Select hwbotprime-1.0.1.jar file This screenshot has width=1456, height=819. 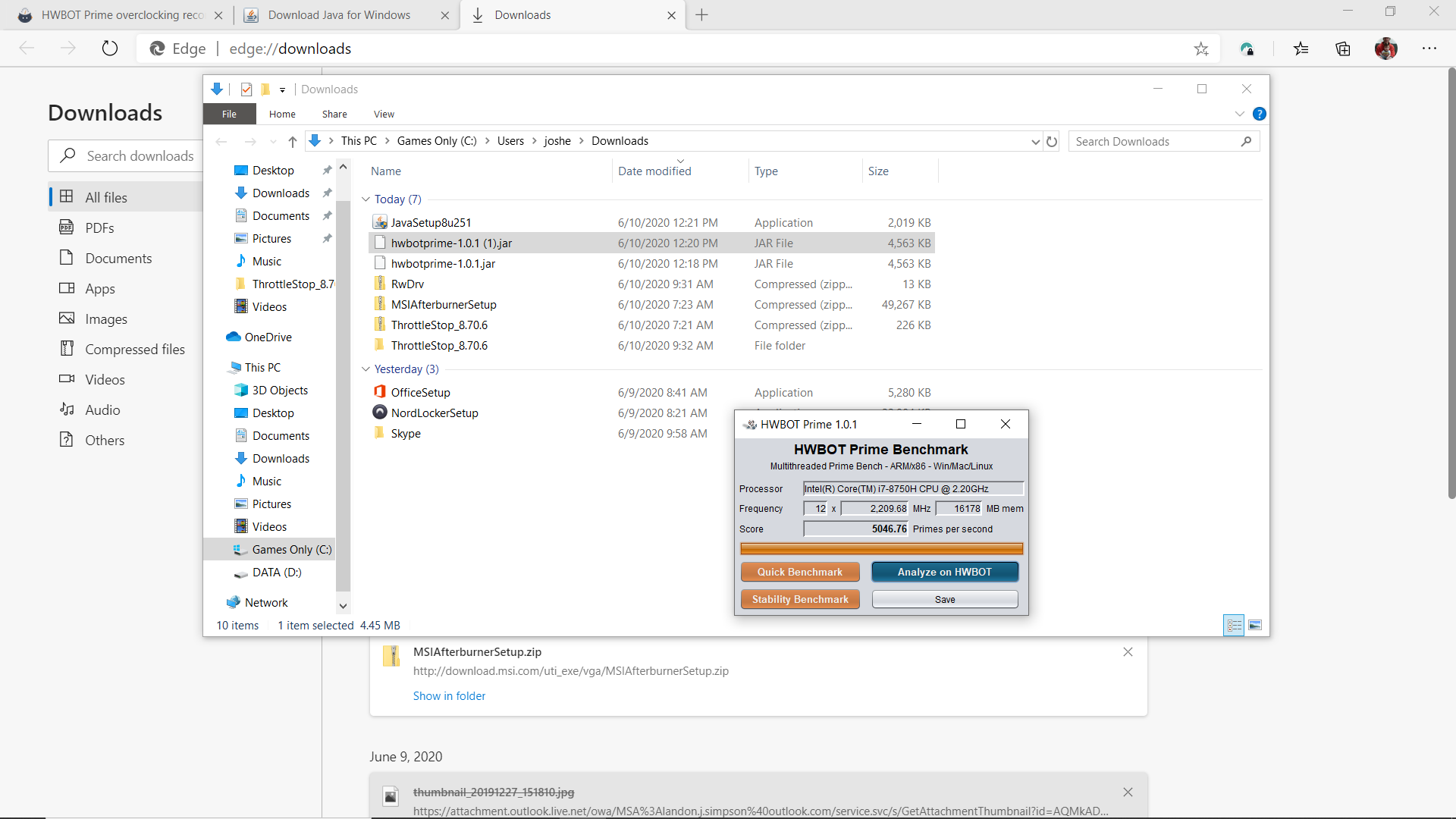(x=443, y=263)
